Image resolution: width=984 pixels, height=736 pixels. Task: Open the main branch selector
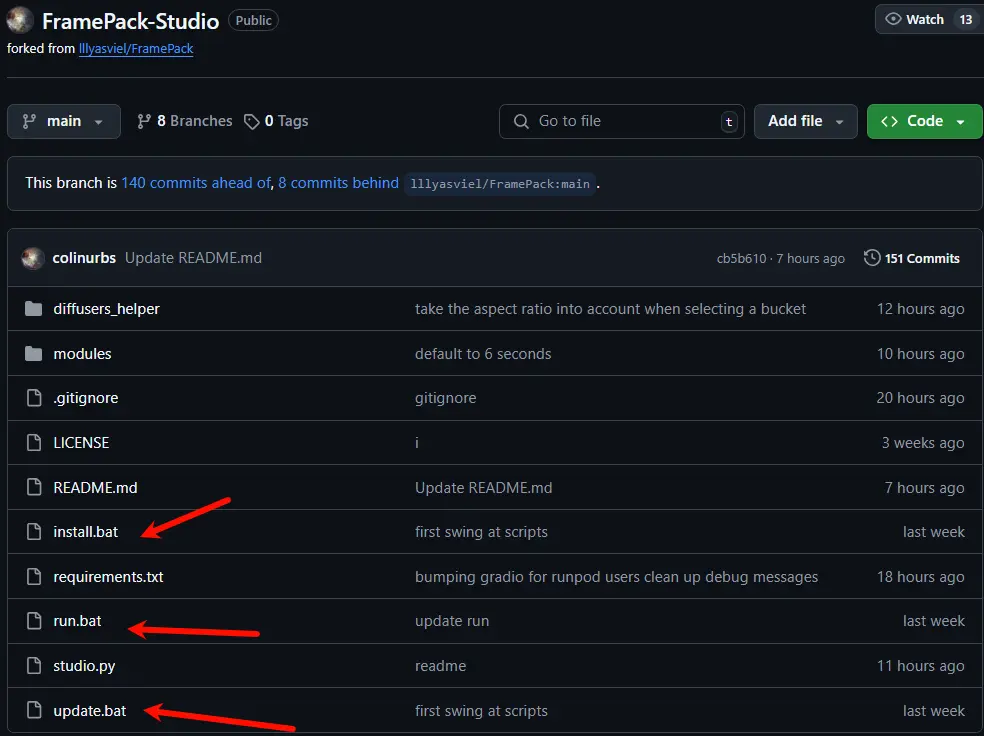63,120
